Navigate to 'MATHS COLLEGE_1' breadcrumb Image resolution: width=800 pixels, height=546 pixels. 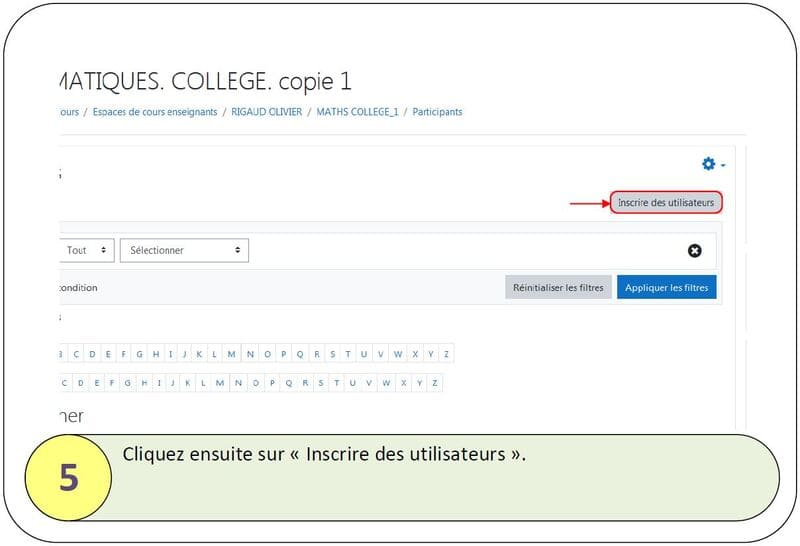pos(357,112)
